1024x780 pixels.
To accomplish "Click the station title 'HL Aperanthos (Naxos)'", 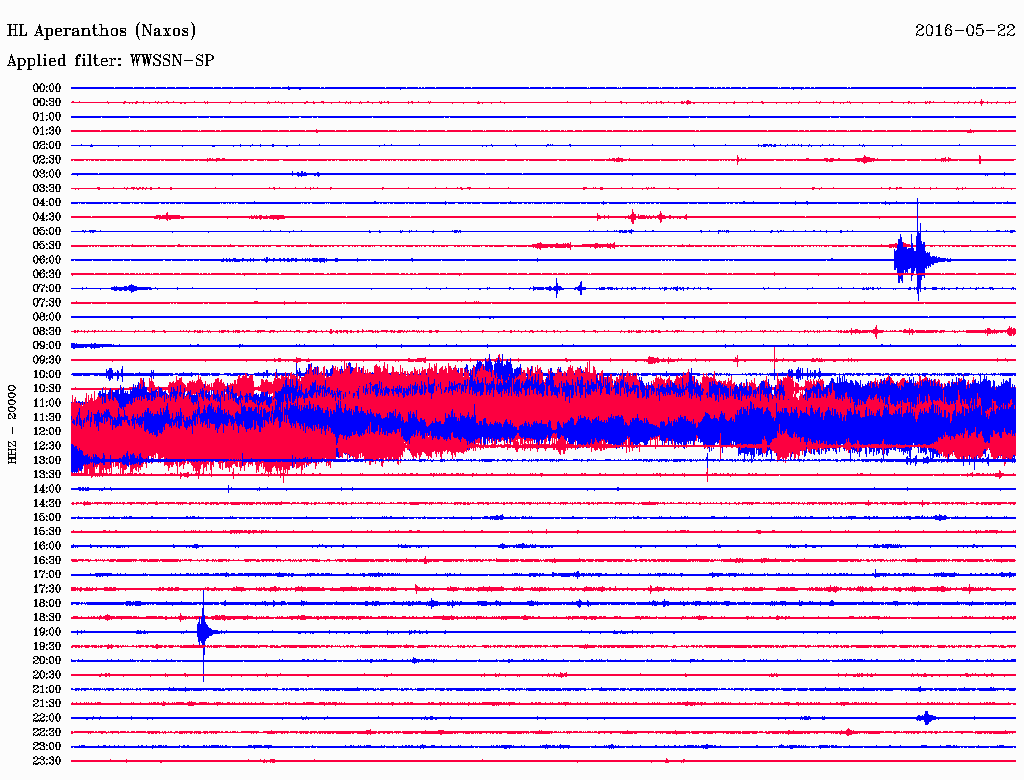I will pyautogui.click(x=101, y=31).
